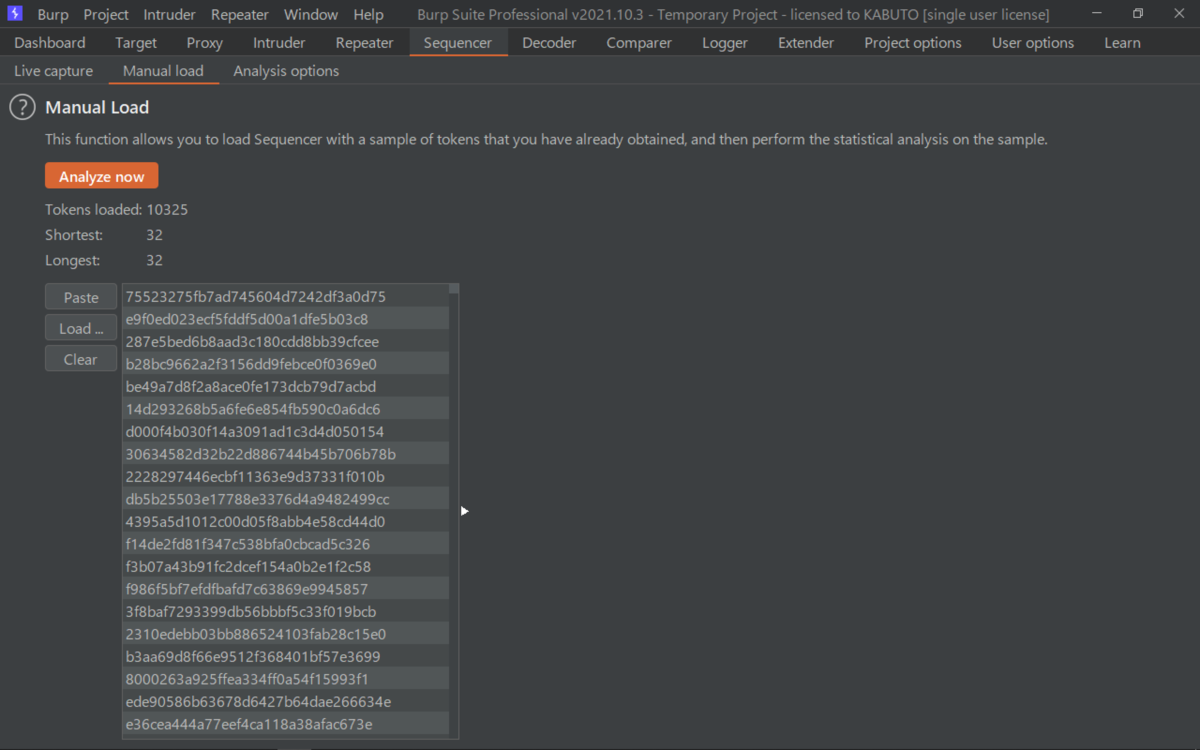
Task: Click the Burp Suite logo icon
Action: 15,14
